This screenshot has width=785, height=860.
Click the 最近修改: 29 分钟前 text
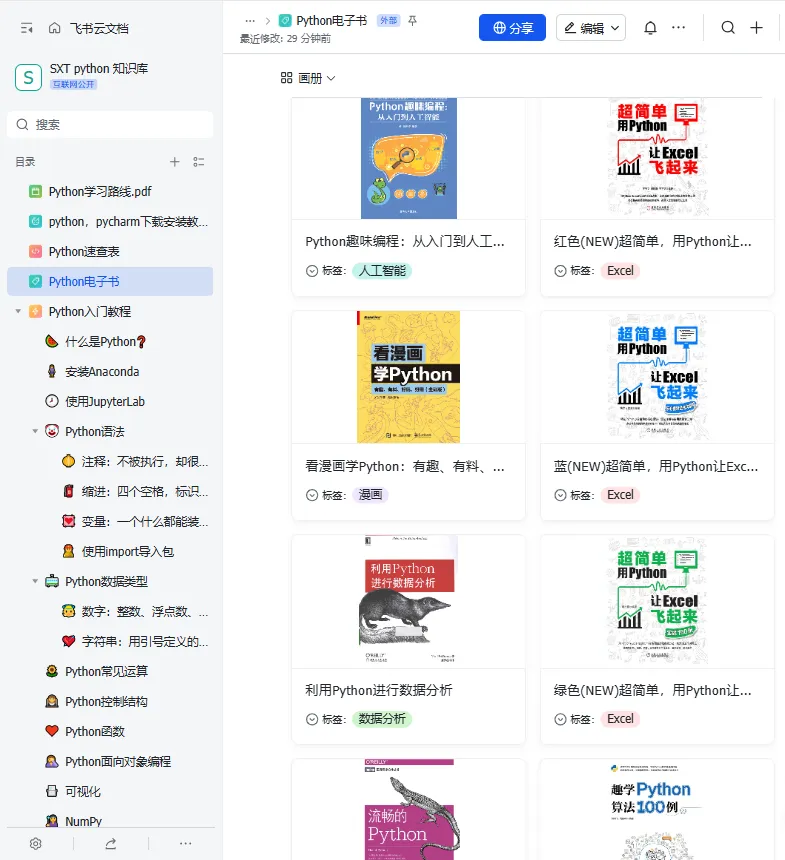(x=285, y=39)
